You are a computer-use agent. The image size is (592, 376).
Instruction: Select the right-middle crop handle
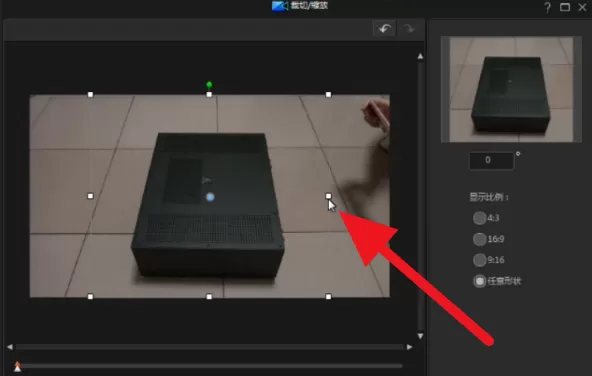tap(328, 196)
